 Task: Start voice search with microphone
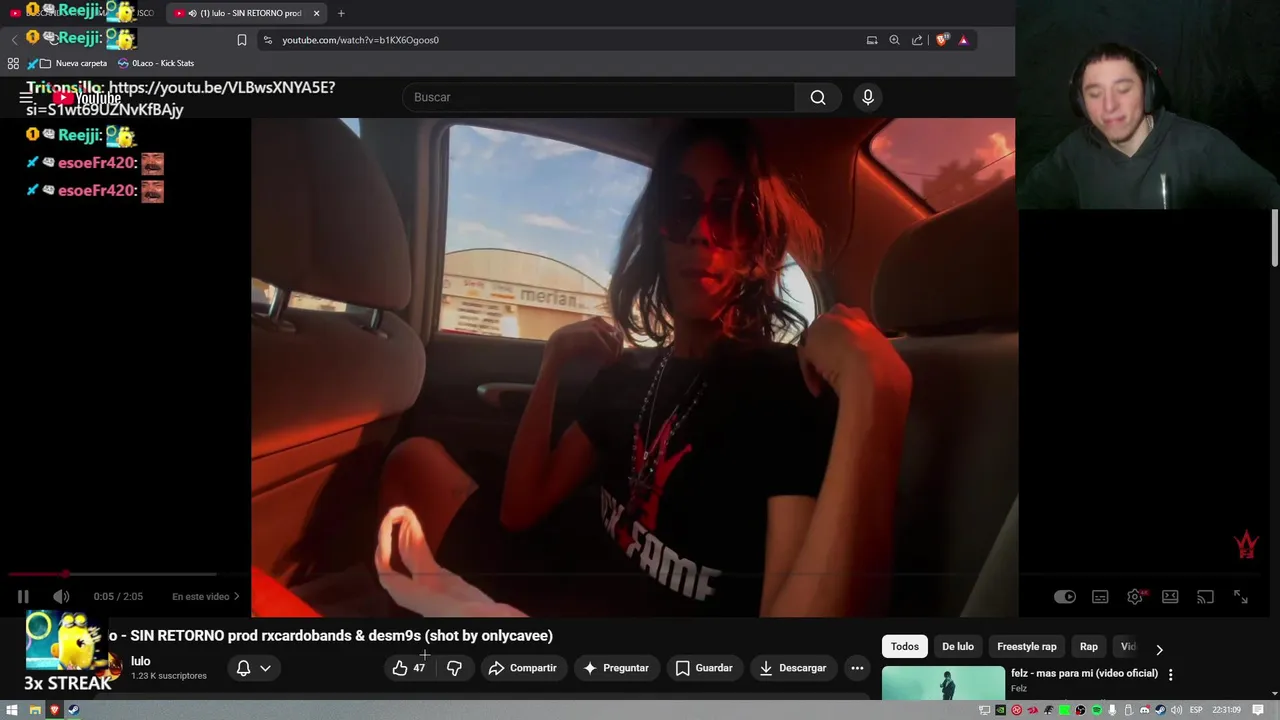tap(868, 97)
